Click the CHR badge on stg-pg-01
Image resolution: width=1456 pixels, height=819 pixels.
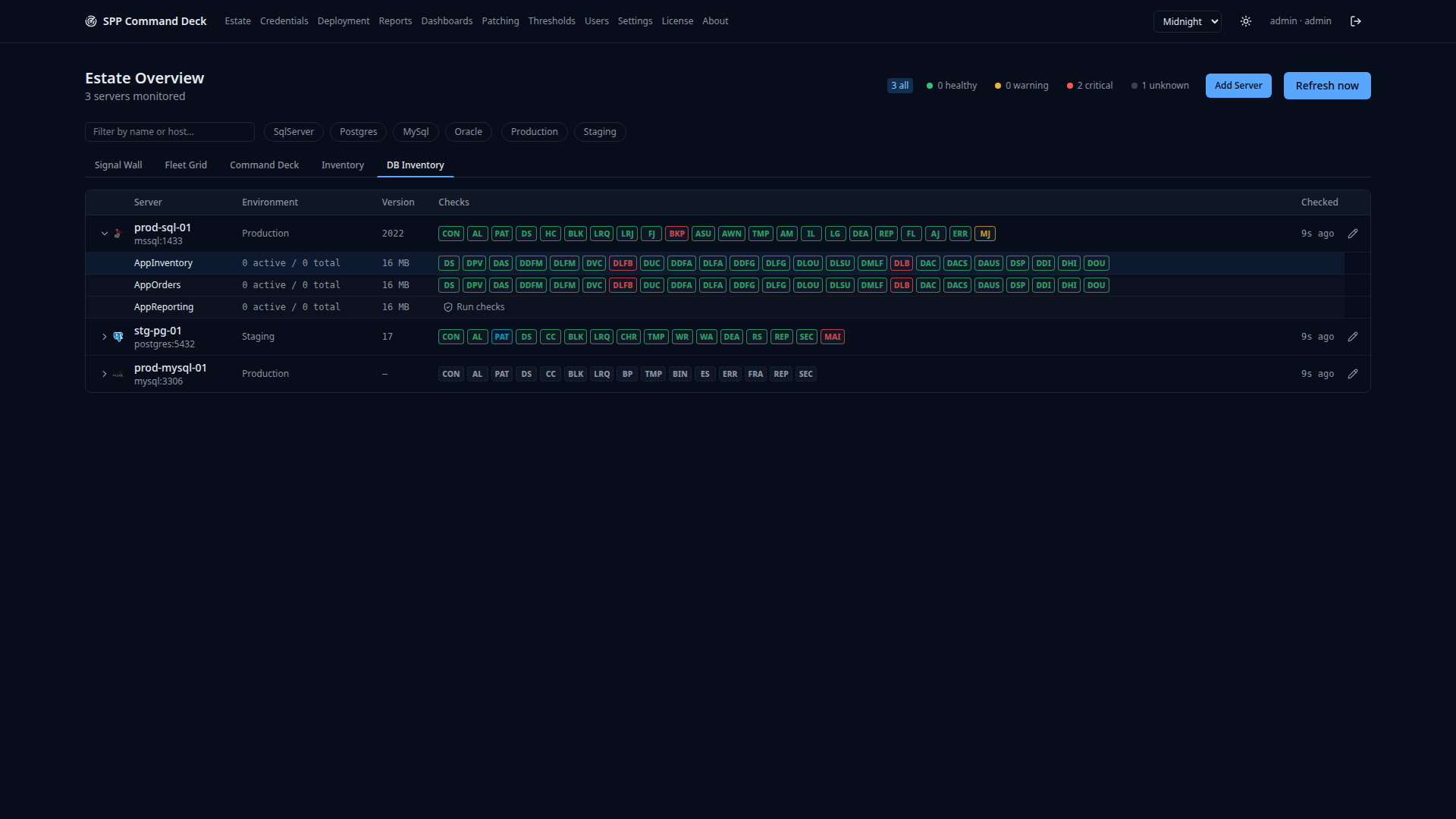pyautogui.click(x=629, y=337)
